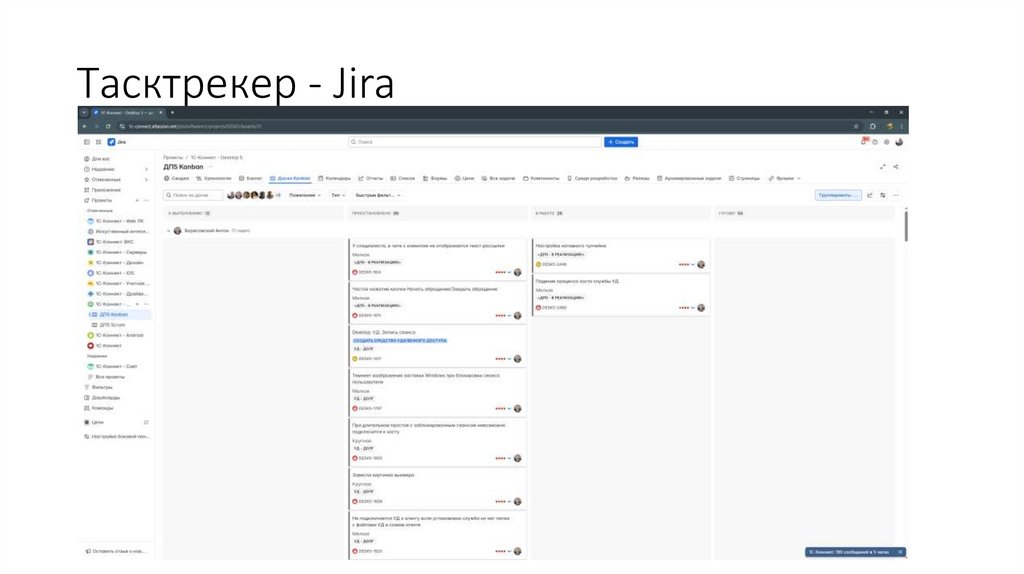Open the settings gear in the Jira header
This screenshot has height=574, width=1024.
[x=886, y=142]
